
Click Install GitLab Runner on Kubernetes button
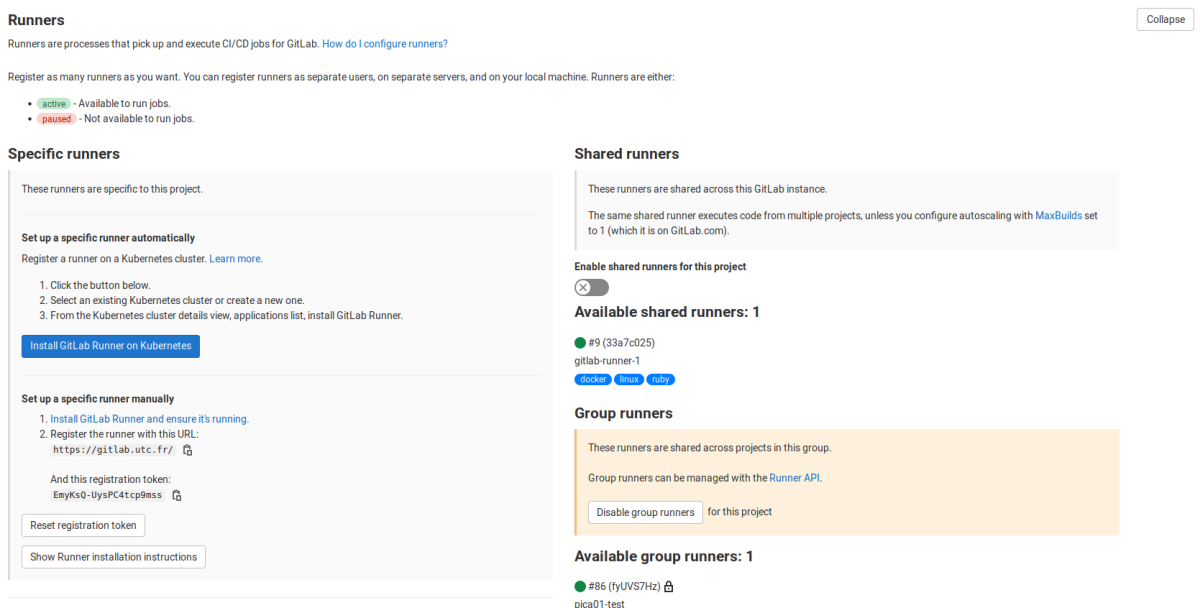pos(110,346)
